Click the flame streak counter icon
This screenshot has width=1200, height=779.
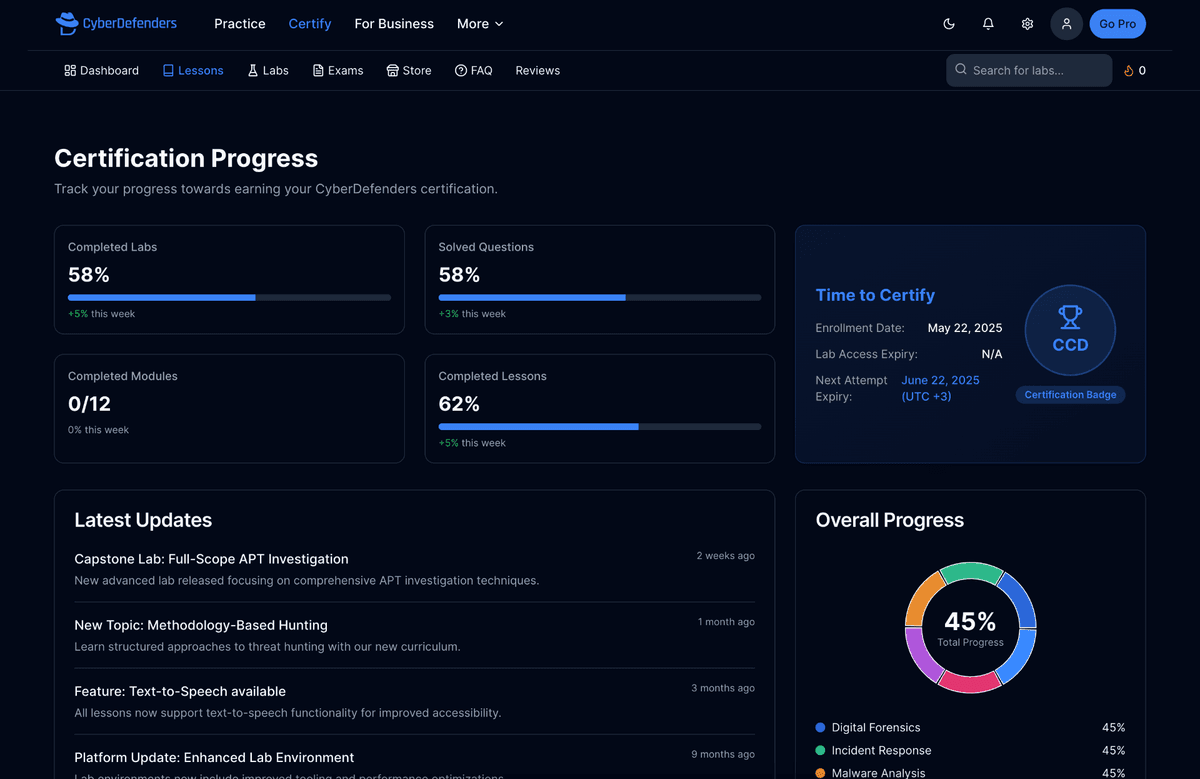tap(1129, 71)
